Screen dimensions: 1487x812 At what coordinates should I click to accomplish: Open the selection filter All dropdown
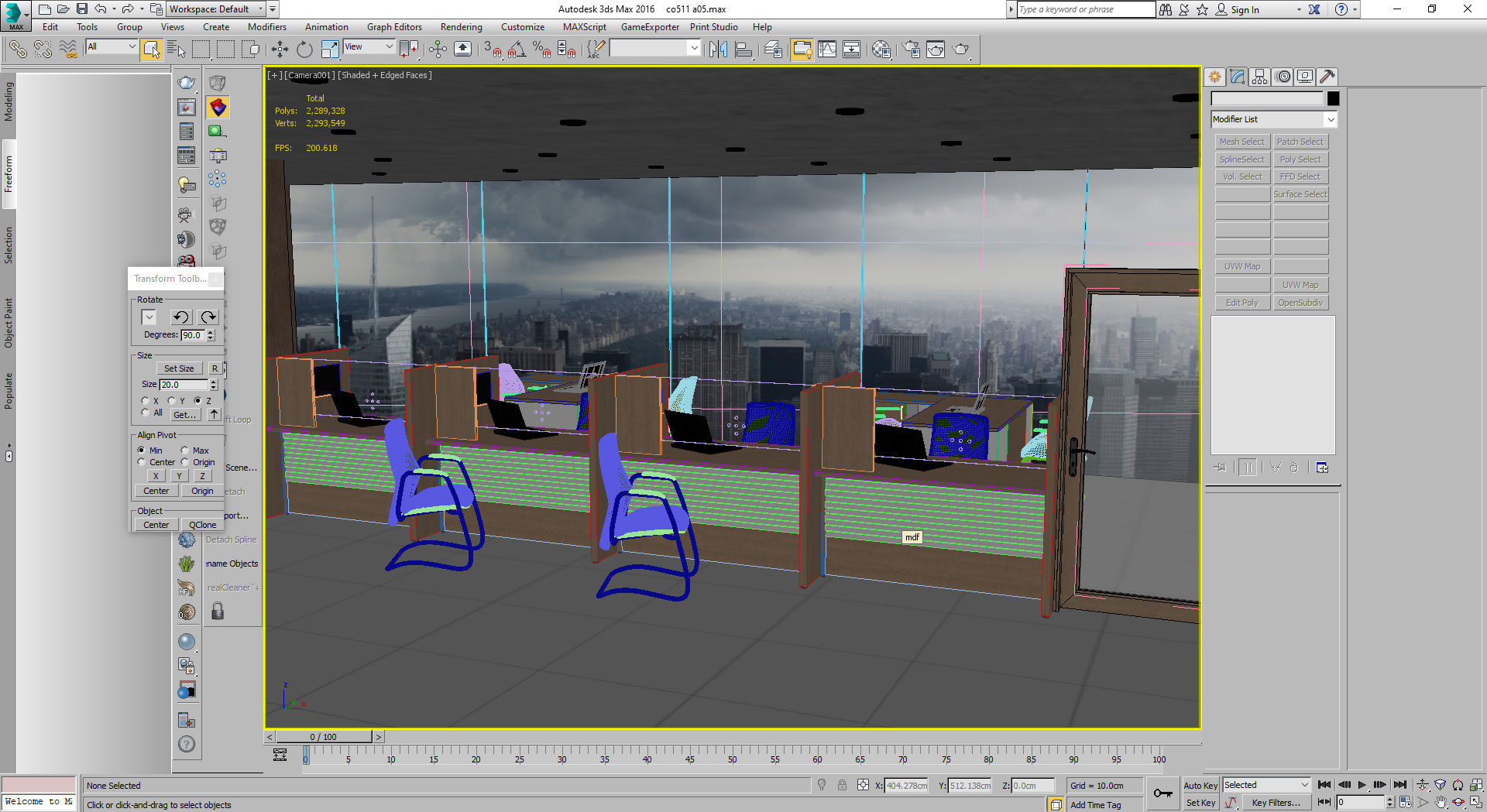112,46
